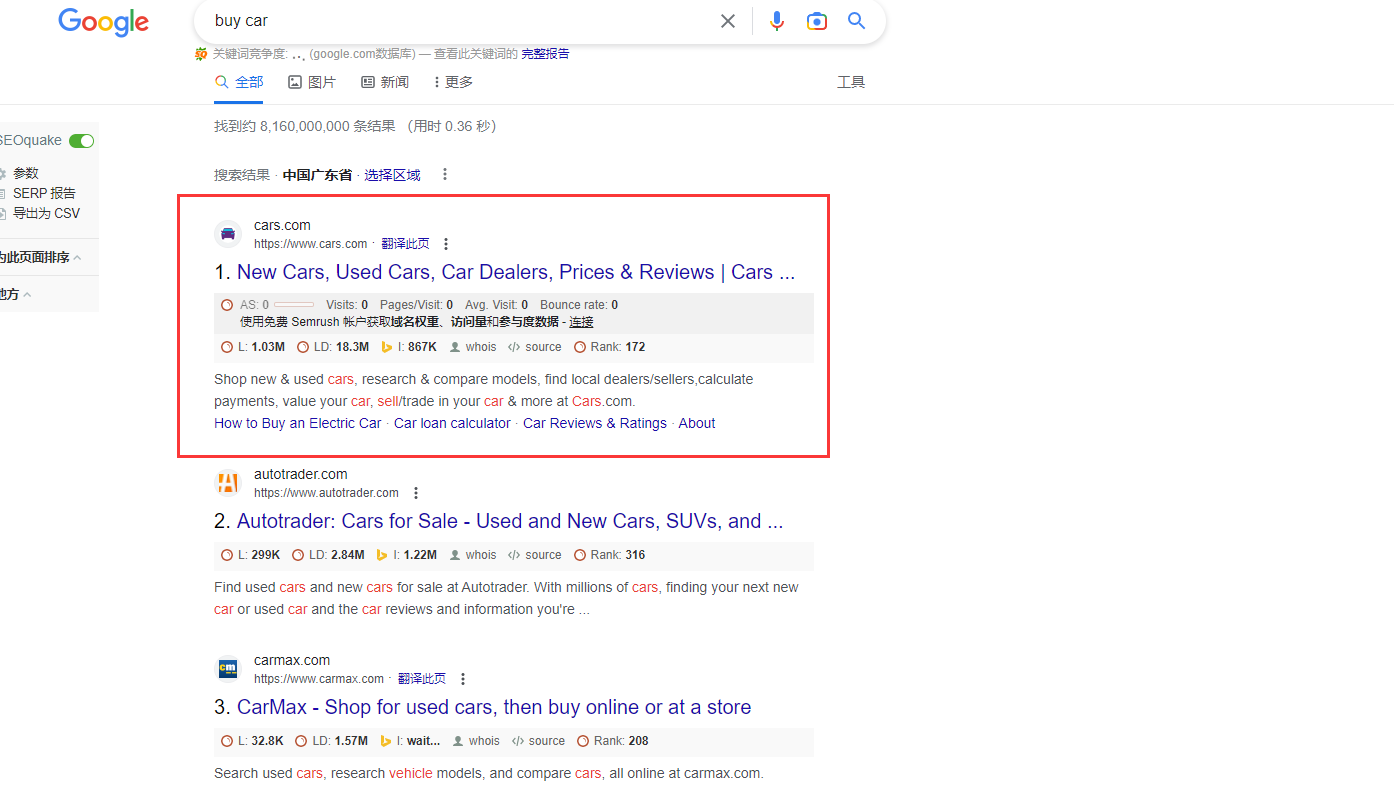Click Bing index I: 1.22M for autotrader

click(406, 555)
